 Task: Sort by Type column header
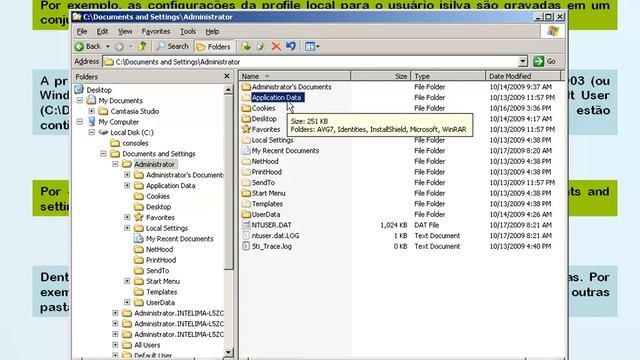tap(448, 76)
